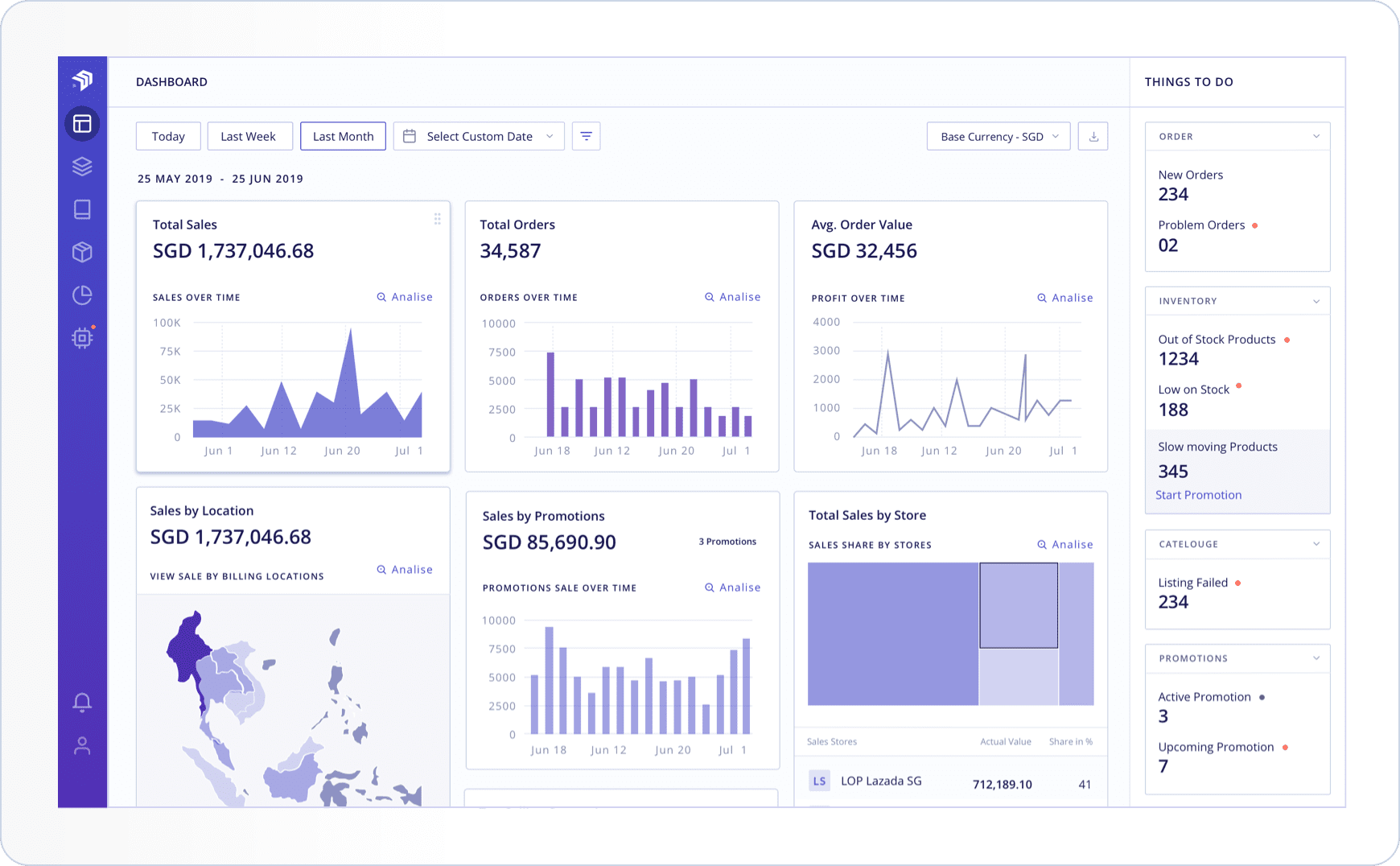Open the filter lines icon button
This screenshot has height=866, width=1400.
586,137
